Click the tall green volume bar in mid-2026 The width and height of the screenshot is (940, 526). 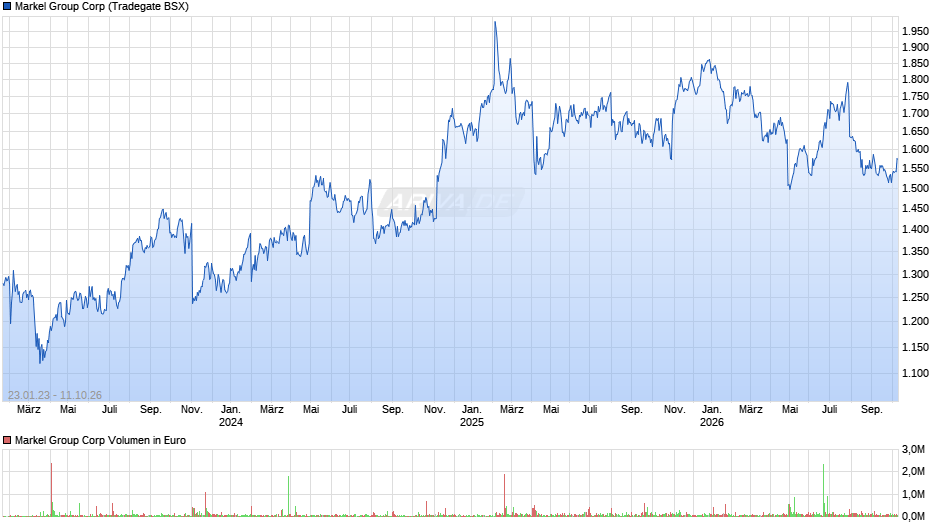[x=824, y=489]
